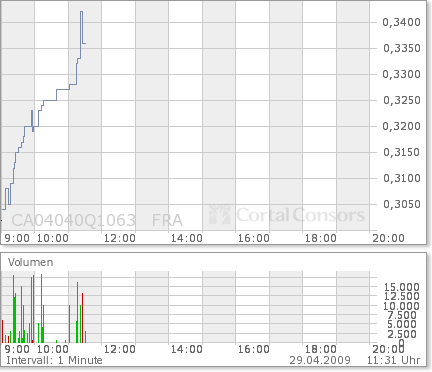Click the 11:31 Uhr timestamp
Image resolution: width=432 pixels, height=372 pixels.
[x=394, y=360]
